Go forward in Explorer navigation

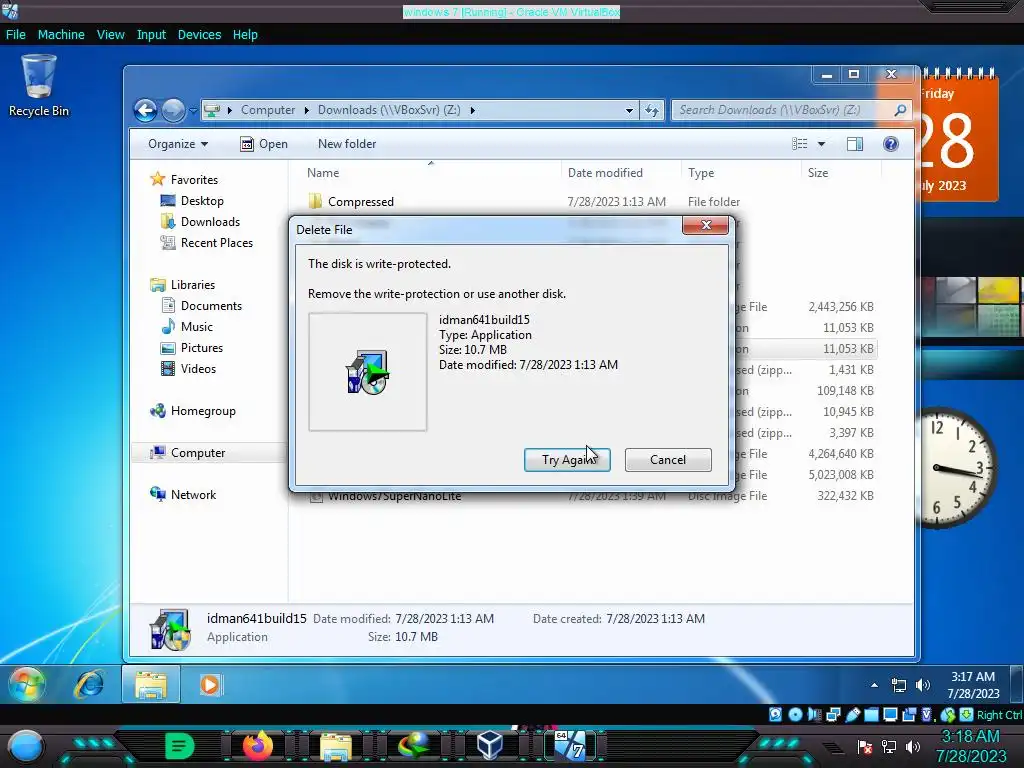pos(172,110)
